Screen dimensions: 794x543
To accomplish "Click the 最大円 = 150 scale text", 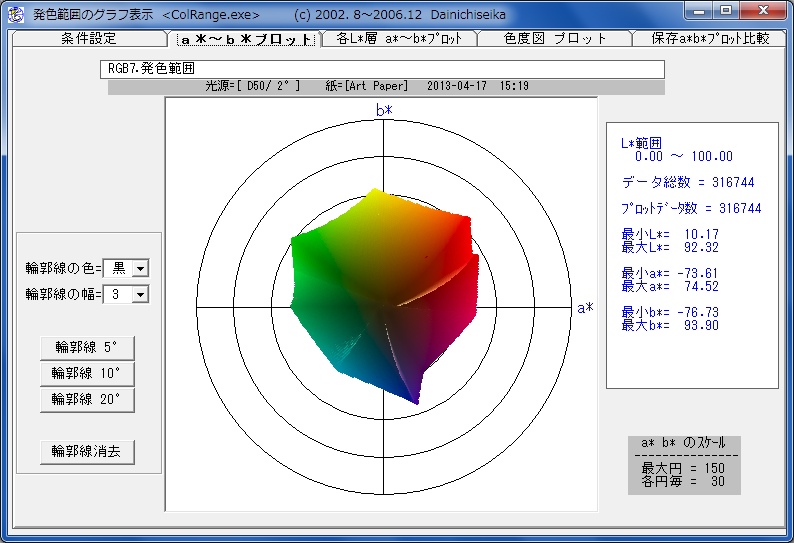I will [x=683, y=468].
